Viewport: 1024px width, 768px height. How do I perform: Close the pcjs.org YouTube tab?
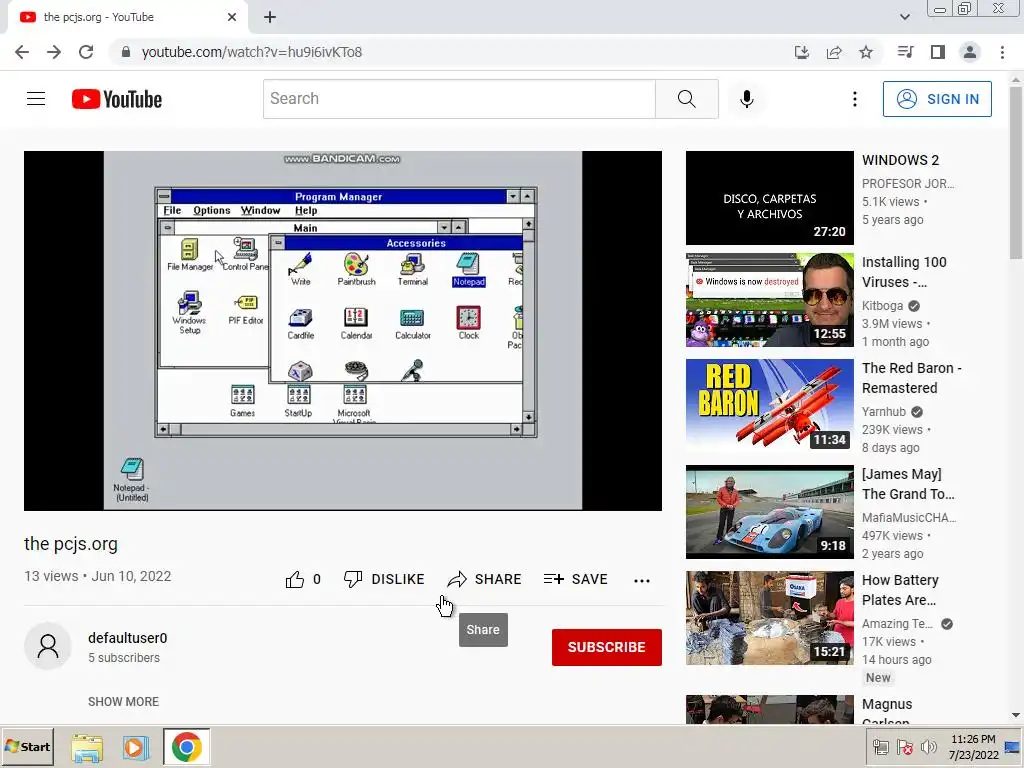click(x=232, y=17)
